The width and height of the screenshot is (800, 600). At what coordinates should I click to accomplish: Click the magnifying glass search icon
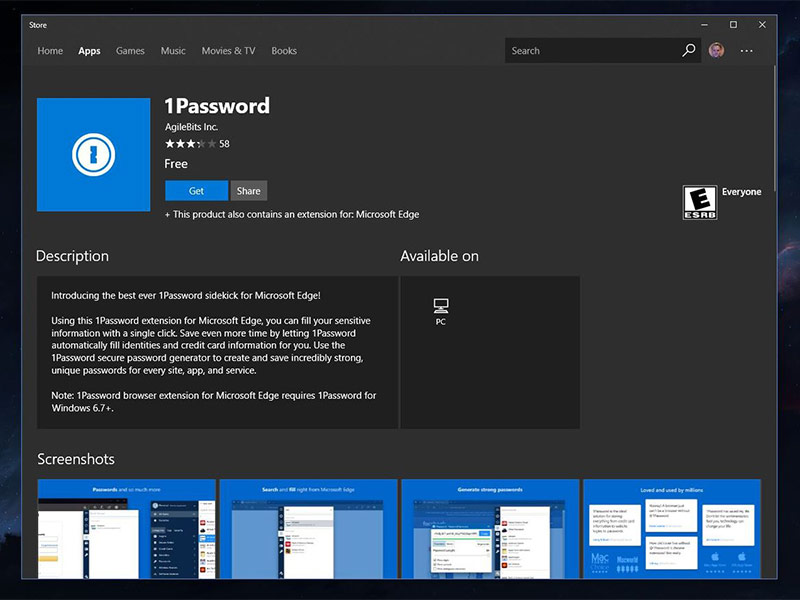[689, 50]
